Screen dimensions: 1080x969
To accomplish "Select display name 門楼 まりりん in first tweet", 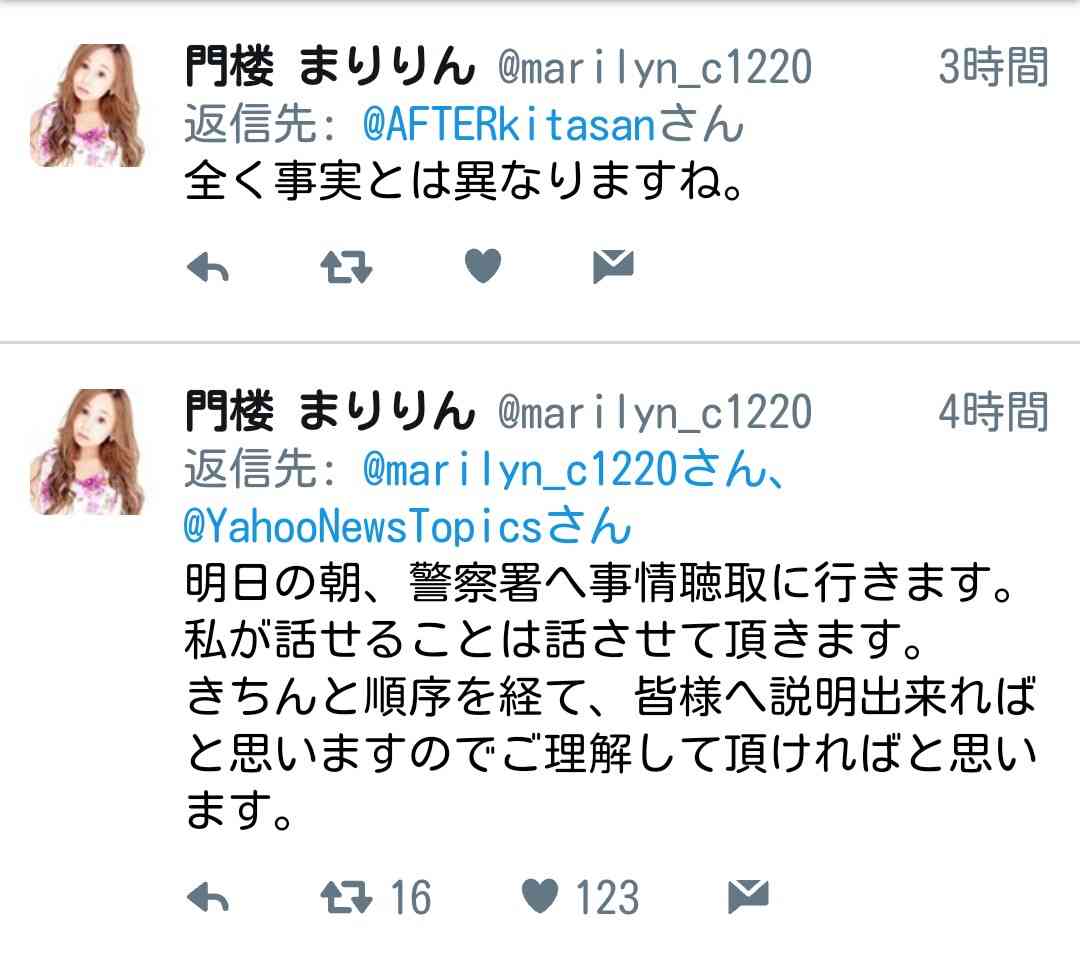I will [x=330, y=67].
